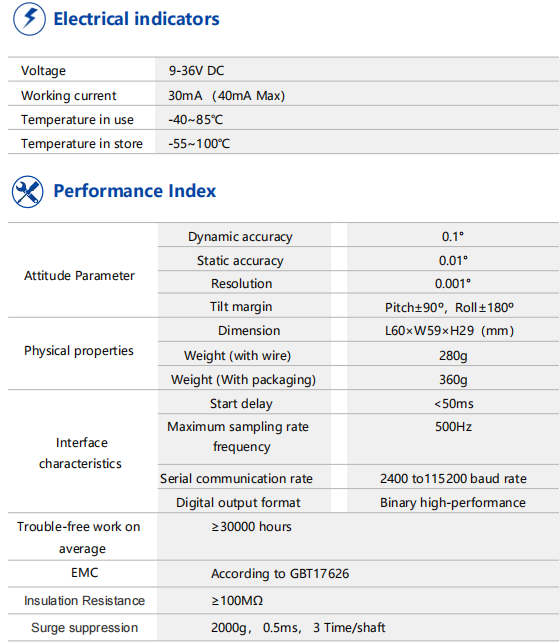Click the Temperature in store label
Image resolution: width=560 pixels, height=643 pixels.
82,144
